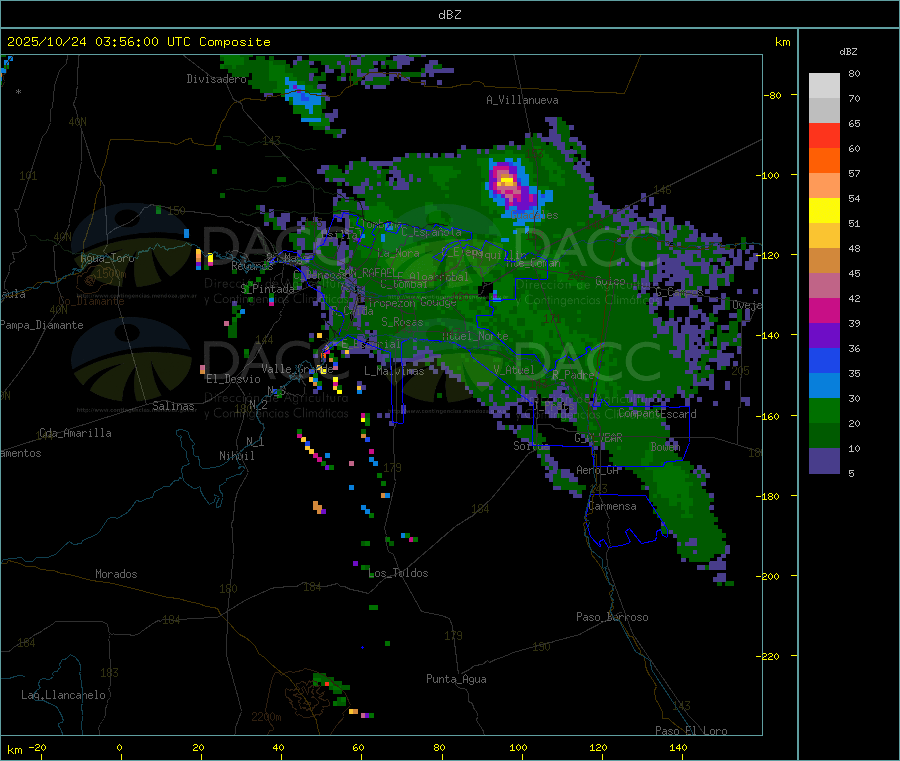Click the 'L_Malvinas' place label
900x761 pixels.
(394, 371)
